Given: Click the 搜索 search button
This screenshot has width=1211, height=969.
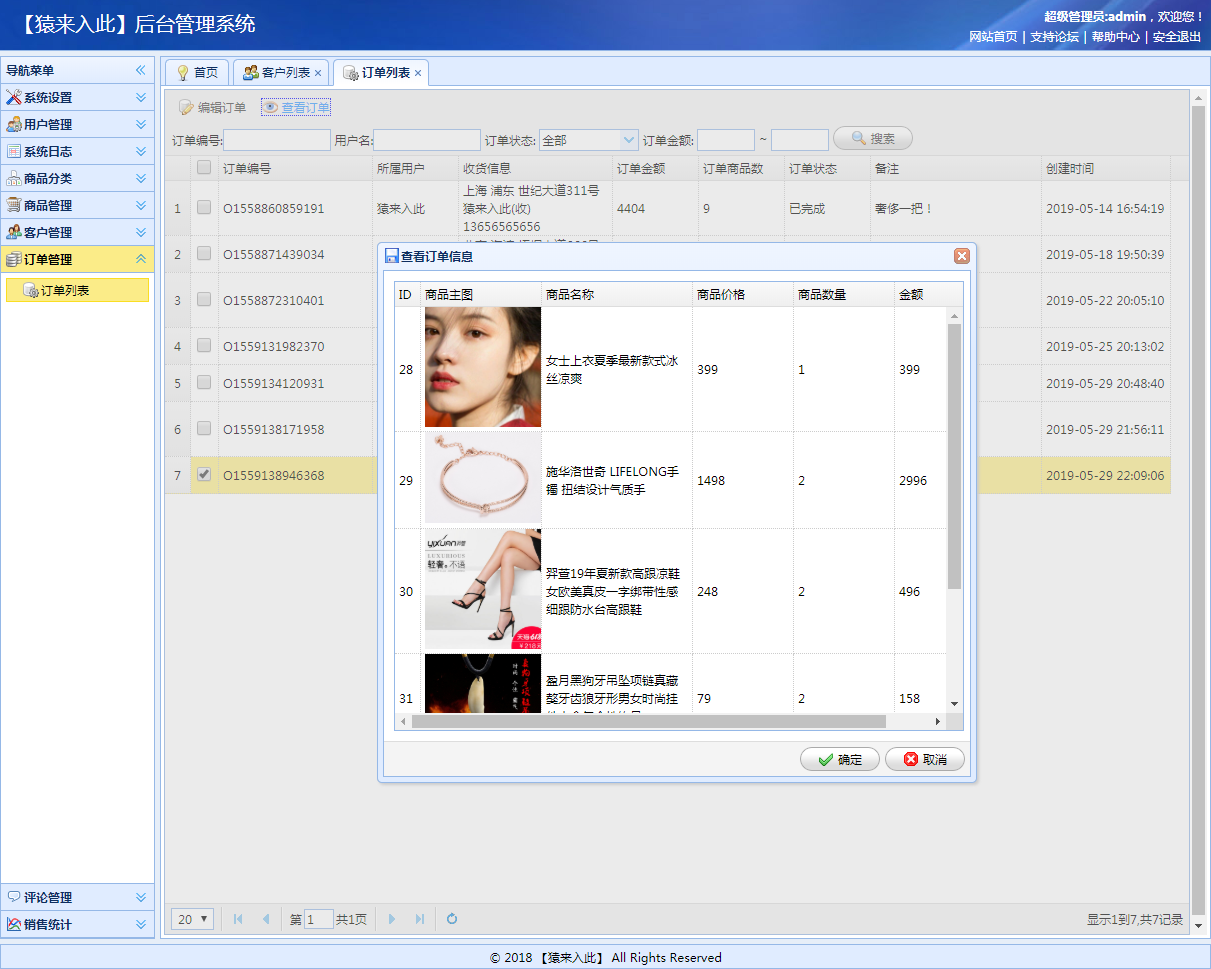Looking at the screenshot, I should (x=873, y=139).
